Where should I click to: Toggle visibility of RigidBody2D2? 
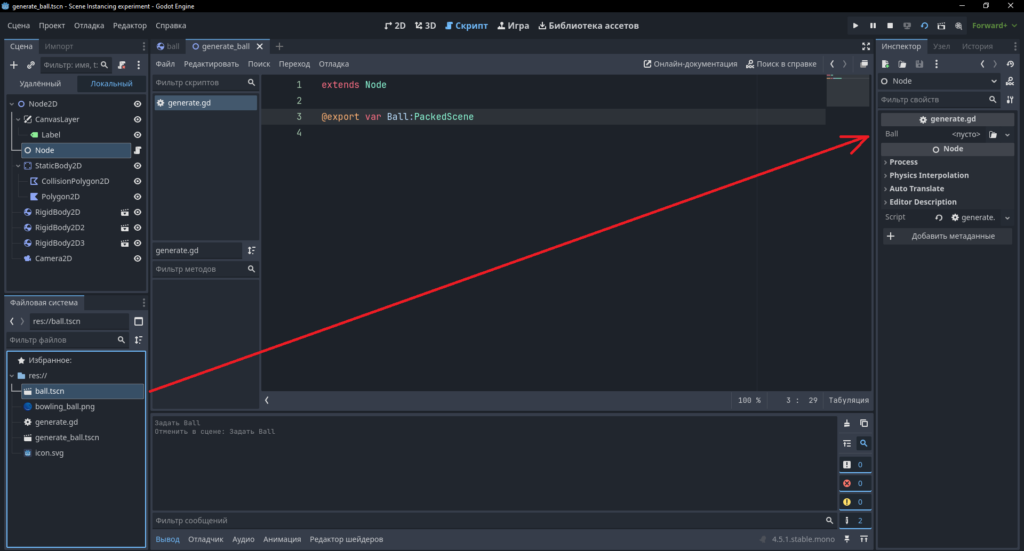click(137, 228)
